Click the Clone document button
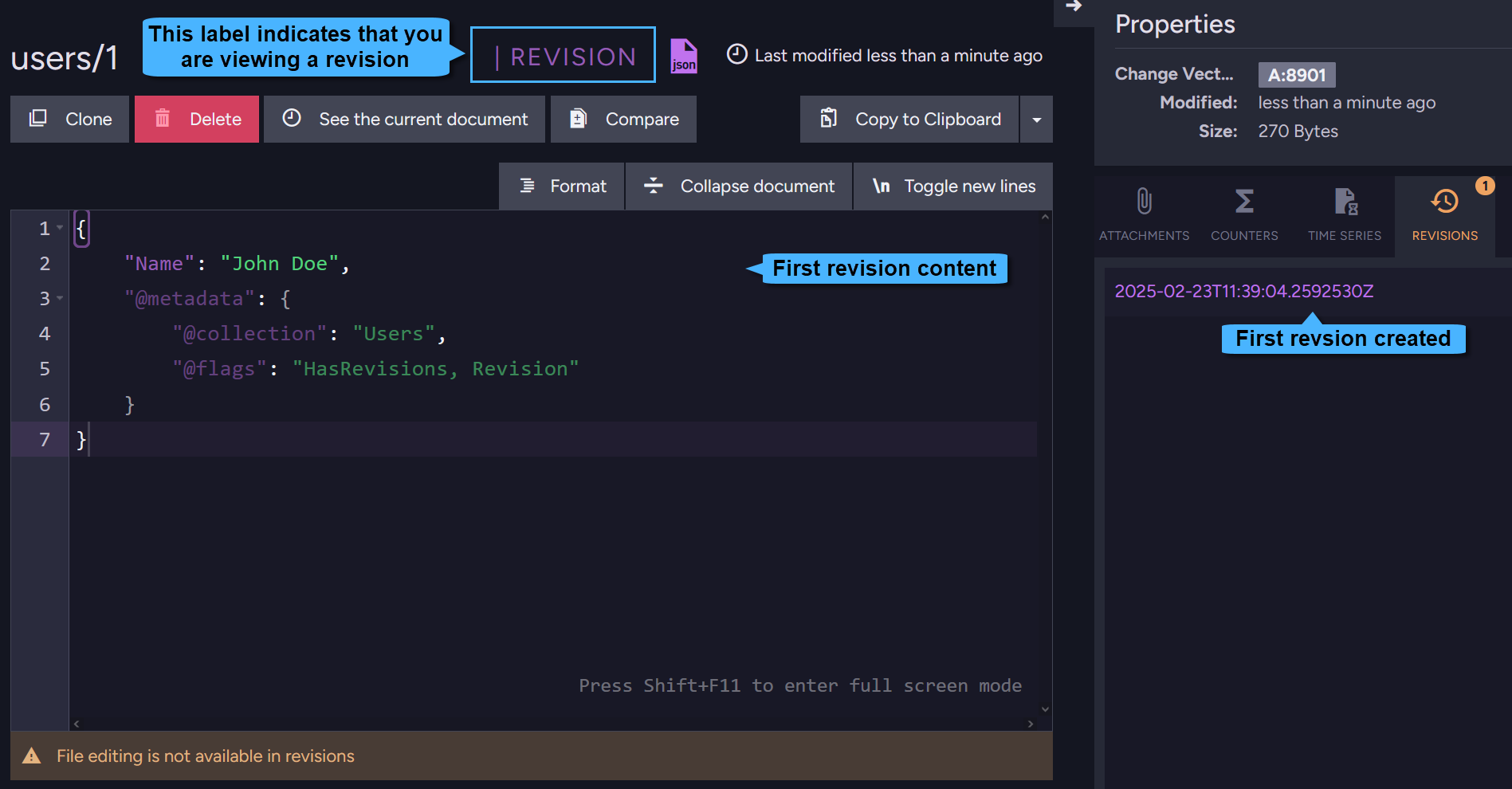Viewport: 1512px width, 789px height. (69, 120)
